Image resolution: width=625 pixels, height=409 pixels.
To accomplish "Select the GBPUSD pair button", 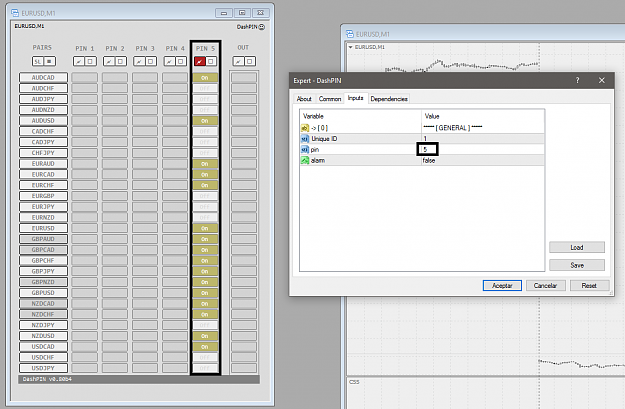I will point(43,293).
